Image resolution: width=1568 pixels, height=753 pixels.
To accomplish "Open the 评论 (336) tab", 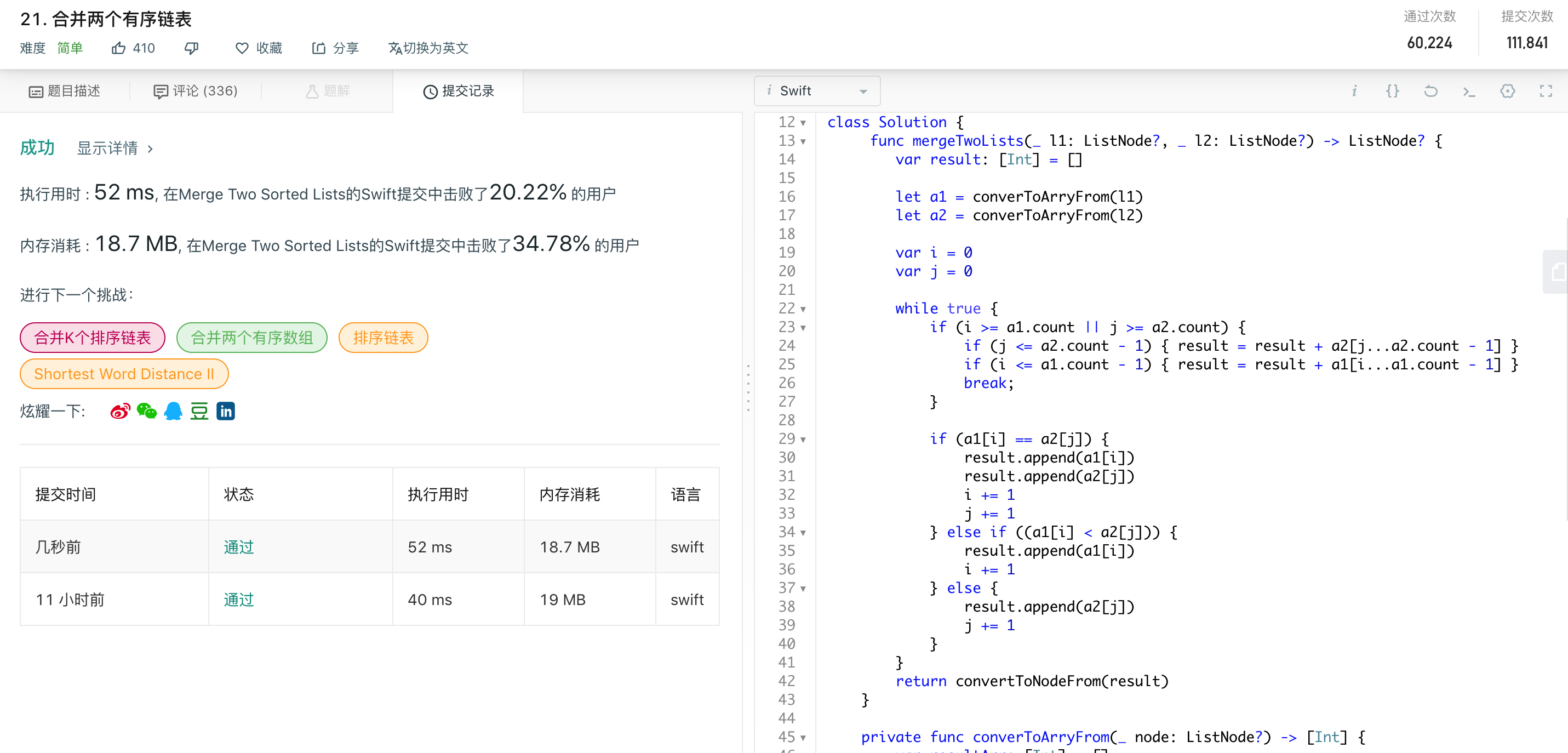I will coord(196,92).
